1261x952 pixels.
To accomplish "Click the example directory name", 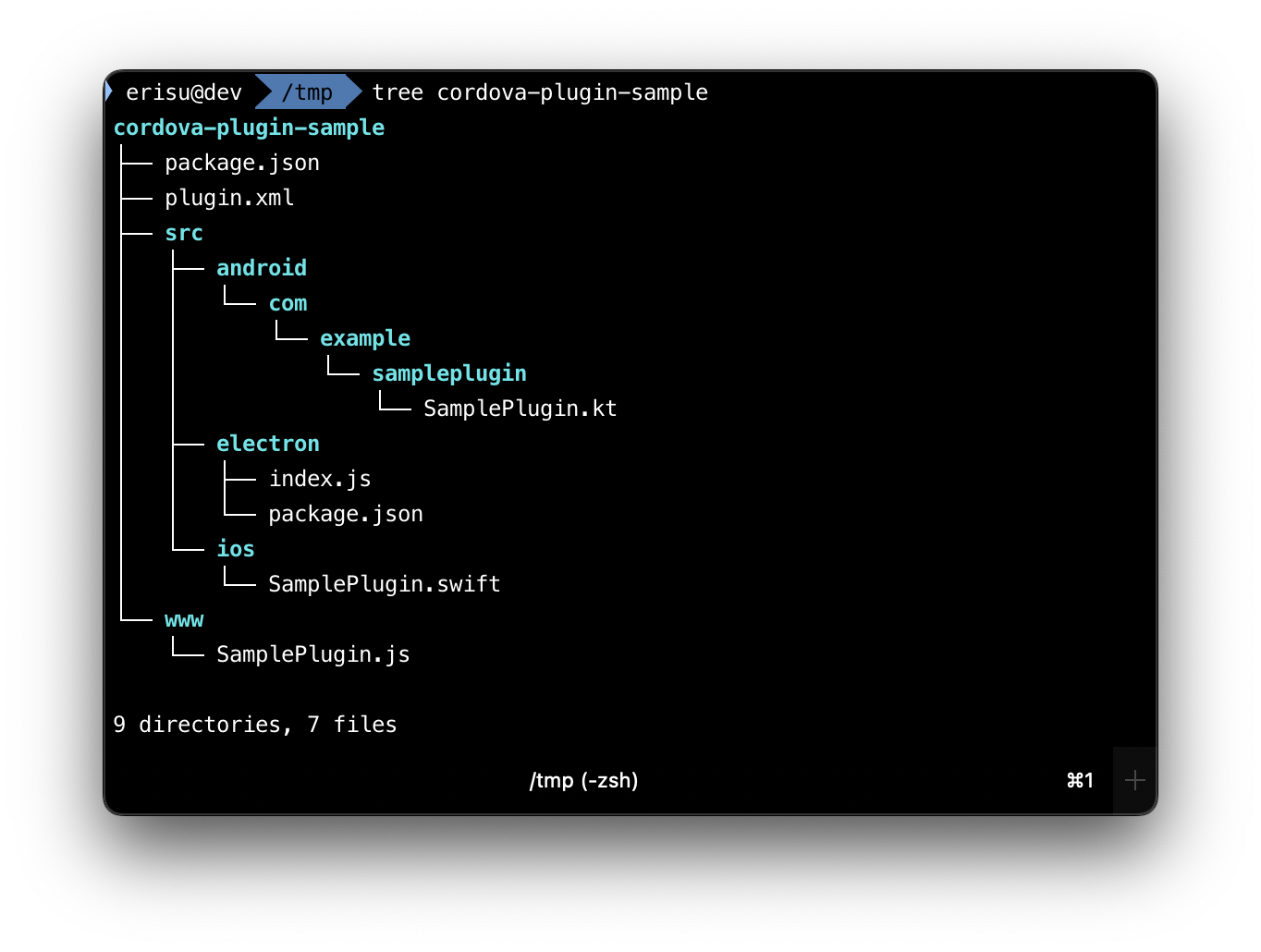I will point(365,338).
